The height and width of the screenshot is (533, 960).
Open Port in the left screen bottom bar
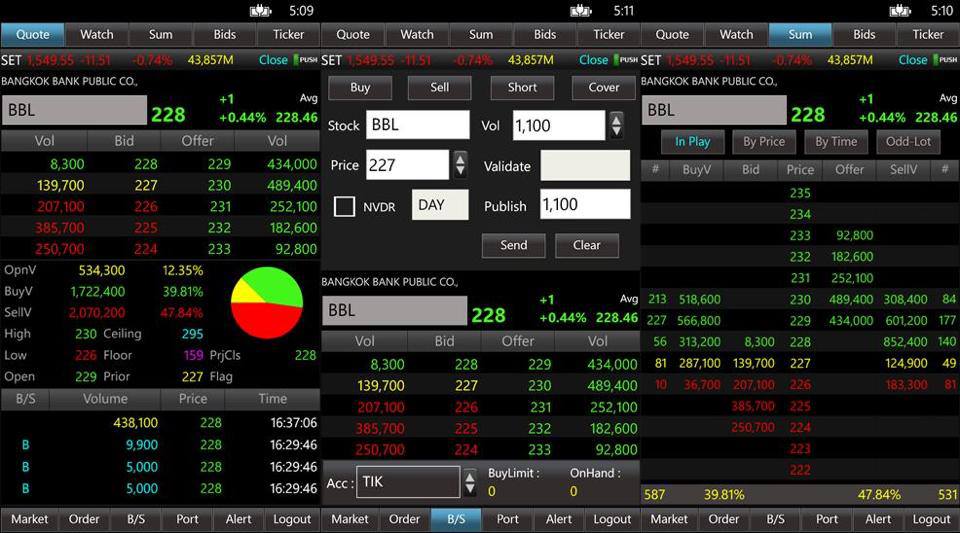coord(187,520)
